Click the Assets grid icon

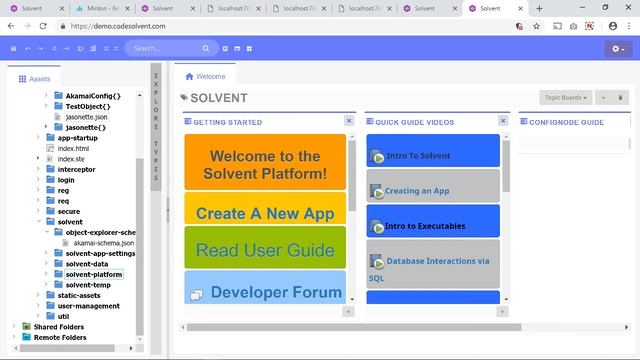coord(22,79)
